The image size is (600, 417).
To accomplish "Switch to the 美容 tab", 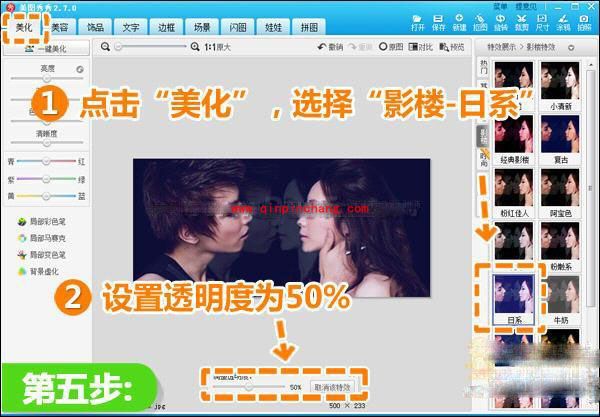I will click(60, 27).
